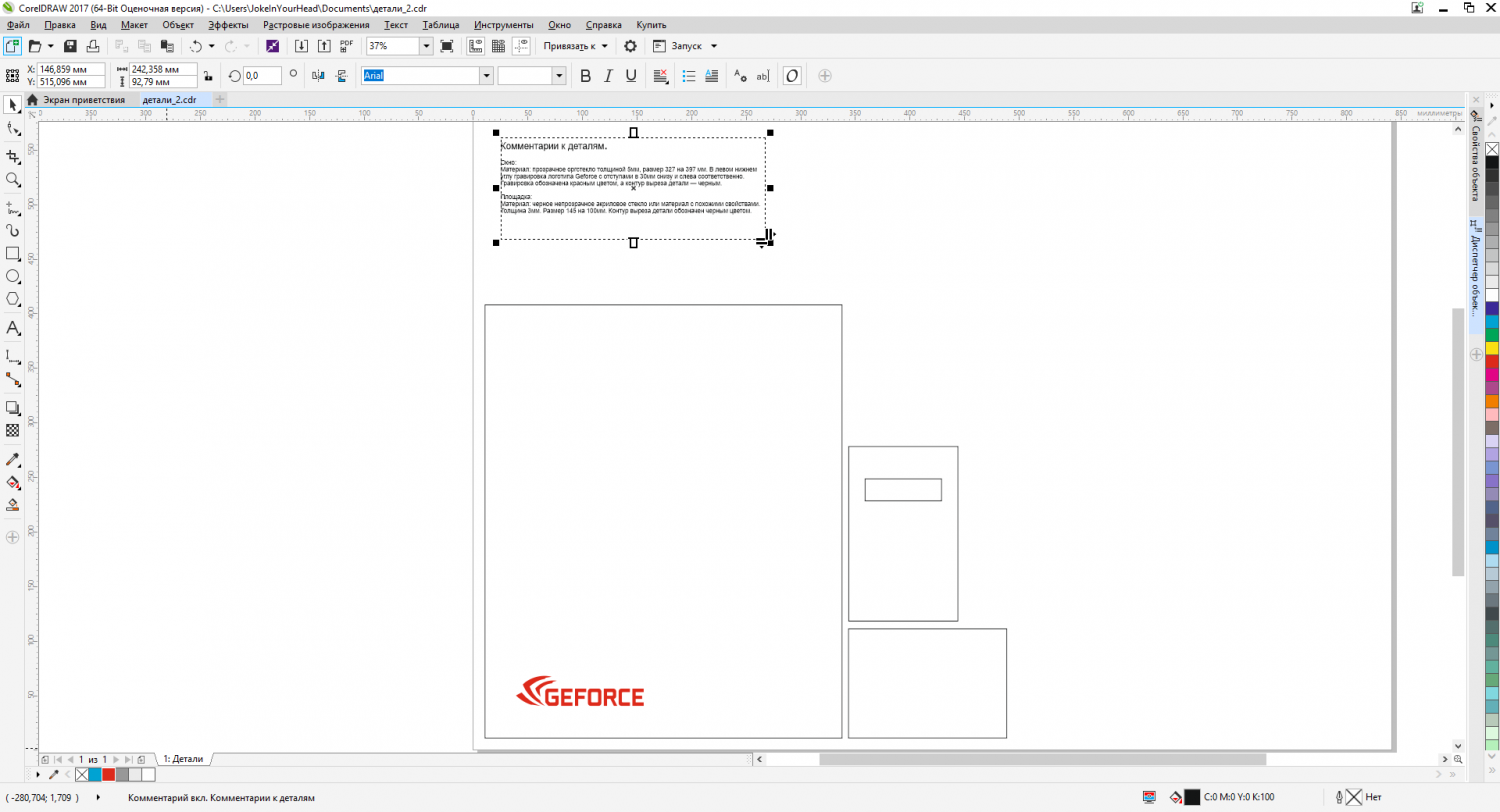1500x812 pixels.
Task: Select the Pick tool in toolbox
Action: pyautogui.click(x=13, y=105)
